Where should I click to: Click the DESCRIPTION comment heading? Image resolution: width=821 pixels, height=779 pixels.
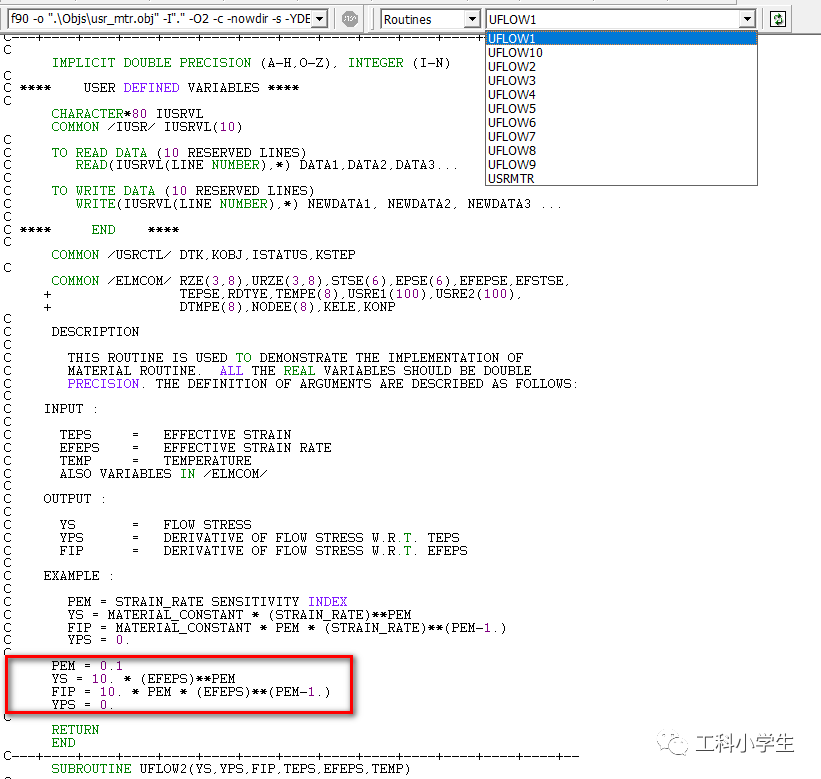click(95, 332)
